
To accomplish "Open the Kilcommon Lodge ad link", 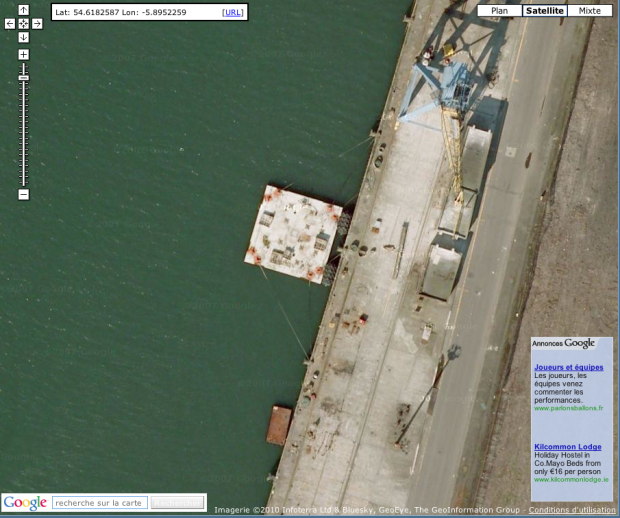I will (x=567, y=446).
